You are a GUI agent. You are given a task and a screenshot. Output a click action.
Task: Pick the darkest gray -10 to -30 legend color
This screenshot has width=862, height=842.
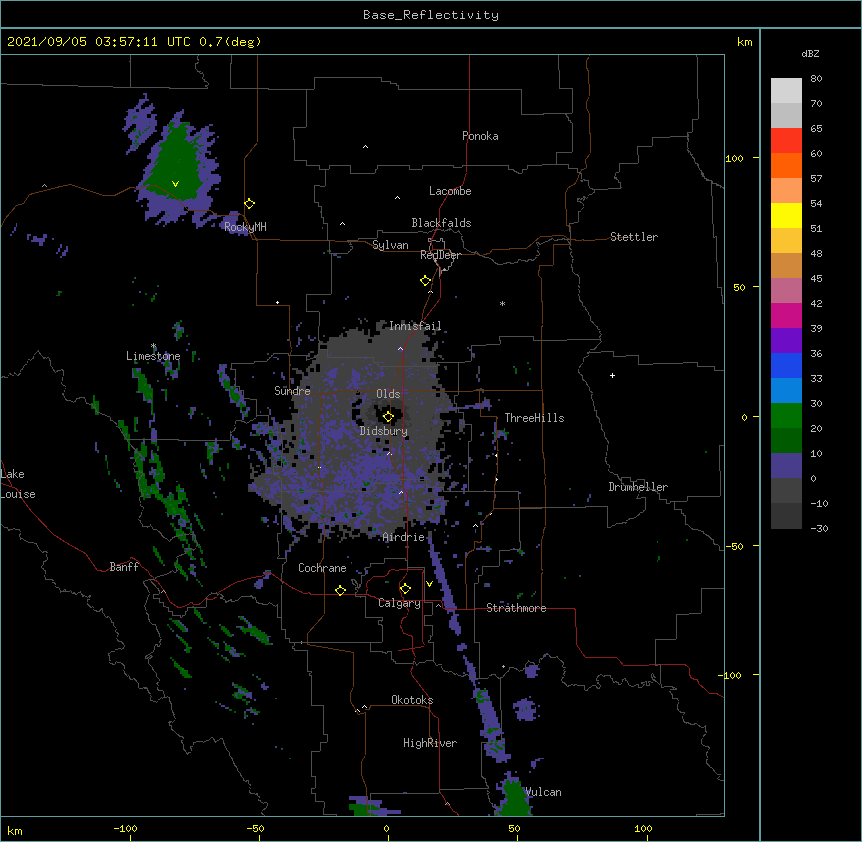(x=786, y=516)
